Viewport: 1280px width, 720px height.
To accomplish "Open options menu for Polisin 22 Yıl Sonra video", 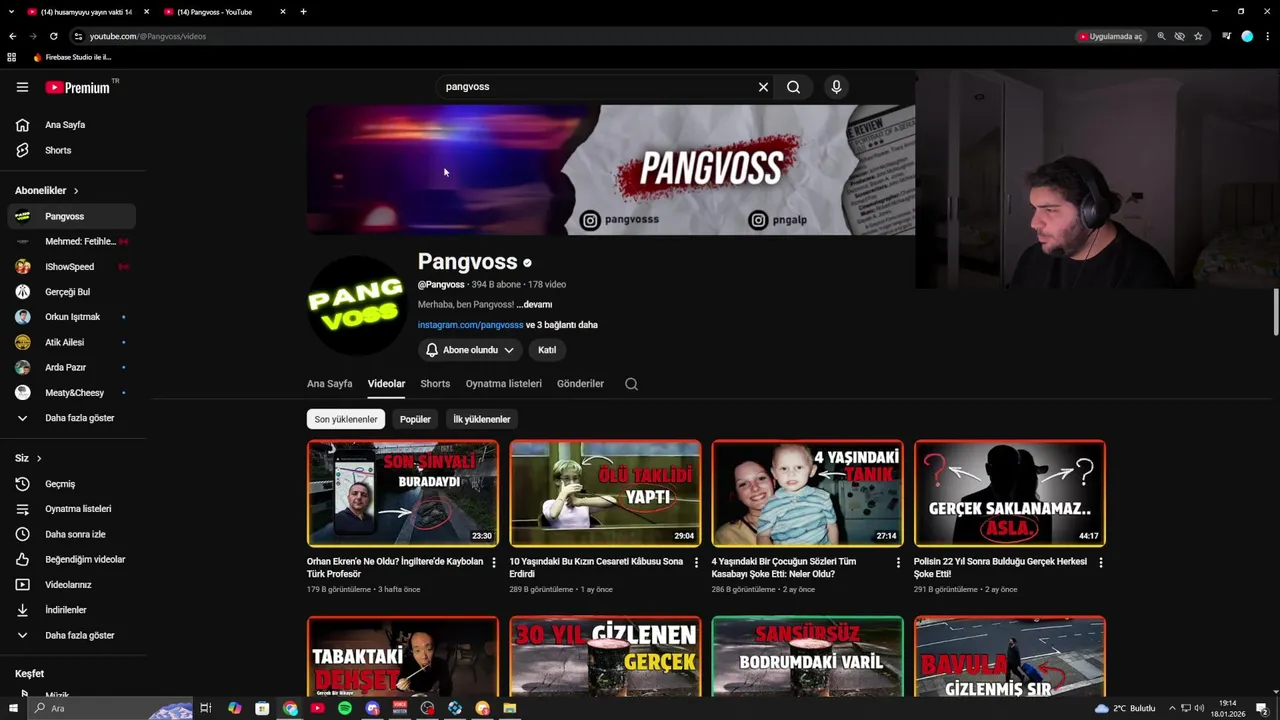I will pyautogui.click(x=1101, y=563).
